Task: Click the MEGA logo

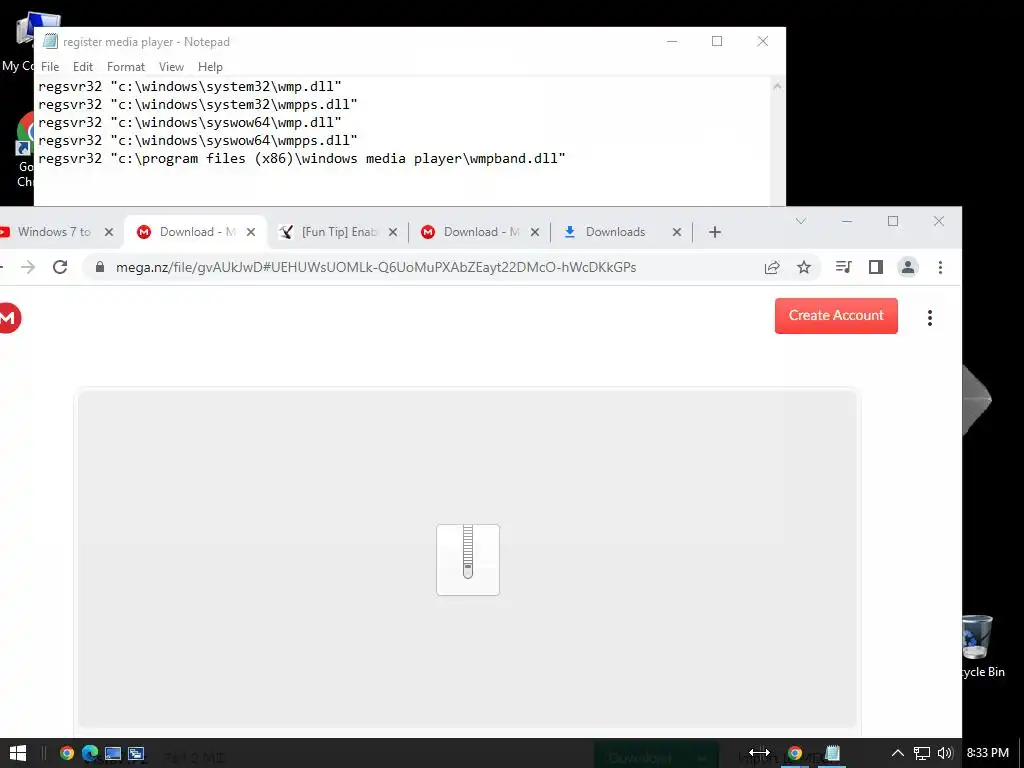Action: tap(8, 318)
